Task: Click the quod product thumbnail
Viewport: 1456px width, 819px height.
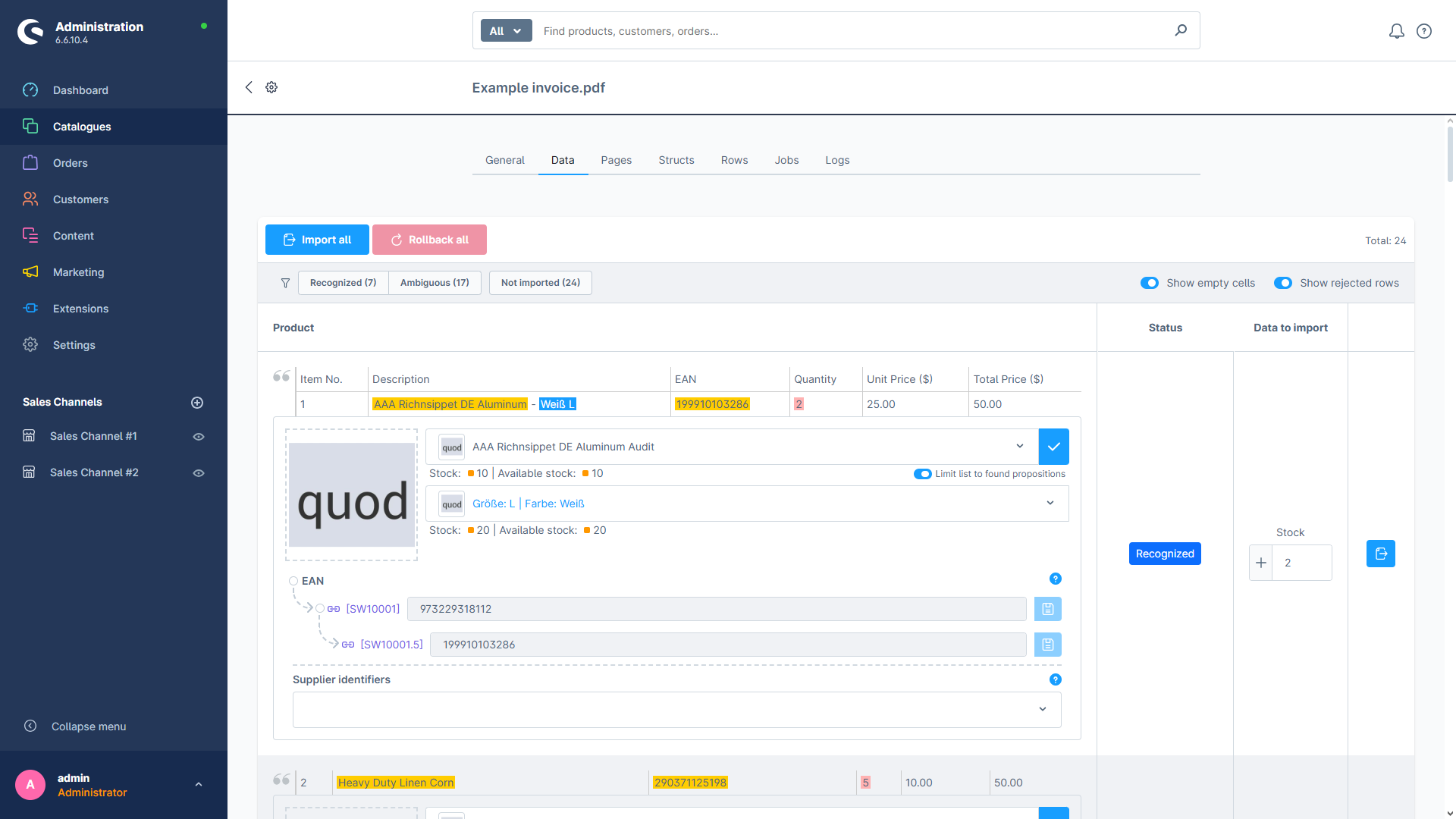Action: [x=352, y=495]
